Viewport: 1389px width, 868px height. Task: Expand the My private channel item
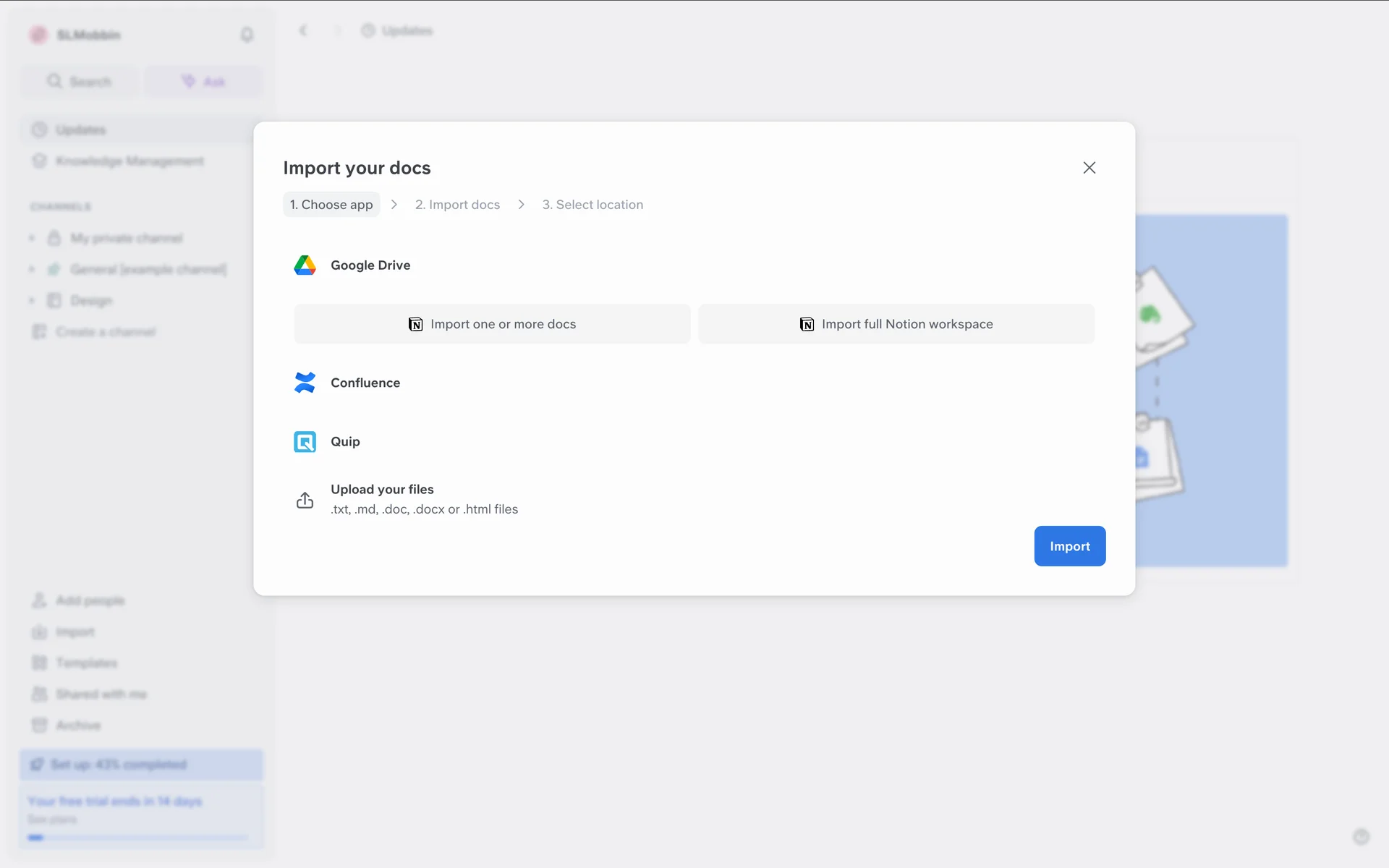click(32, 238)
